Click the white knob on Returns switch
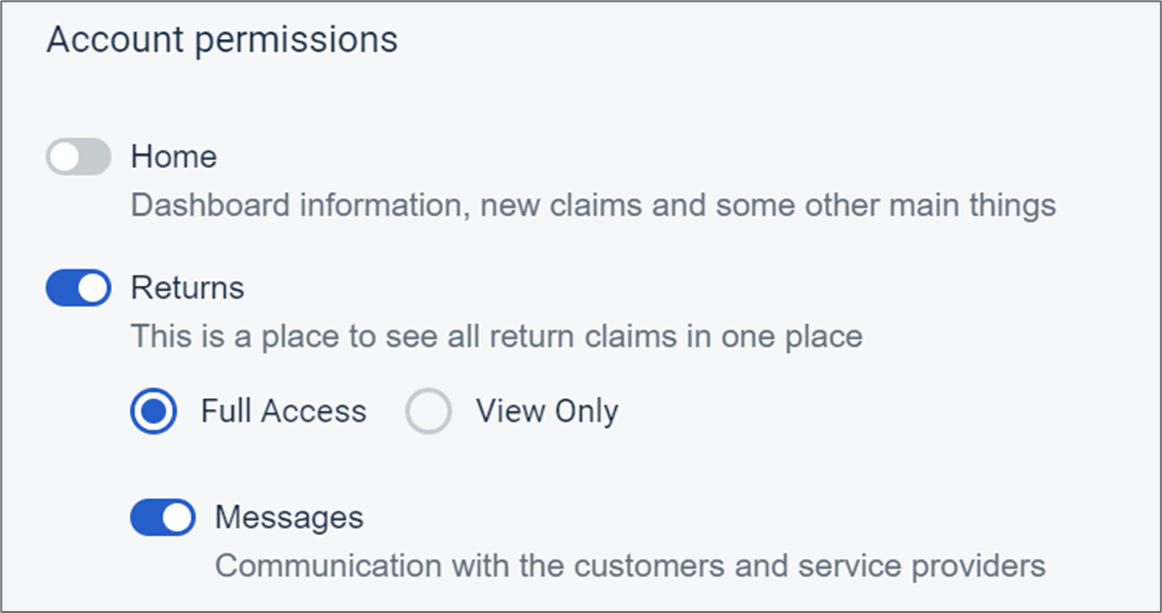 (x=93, y=288)
